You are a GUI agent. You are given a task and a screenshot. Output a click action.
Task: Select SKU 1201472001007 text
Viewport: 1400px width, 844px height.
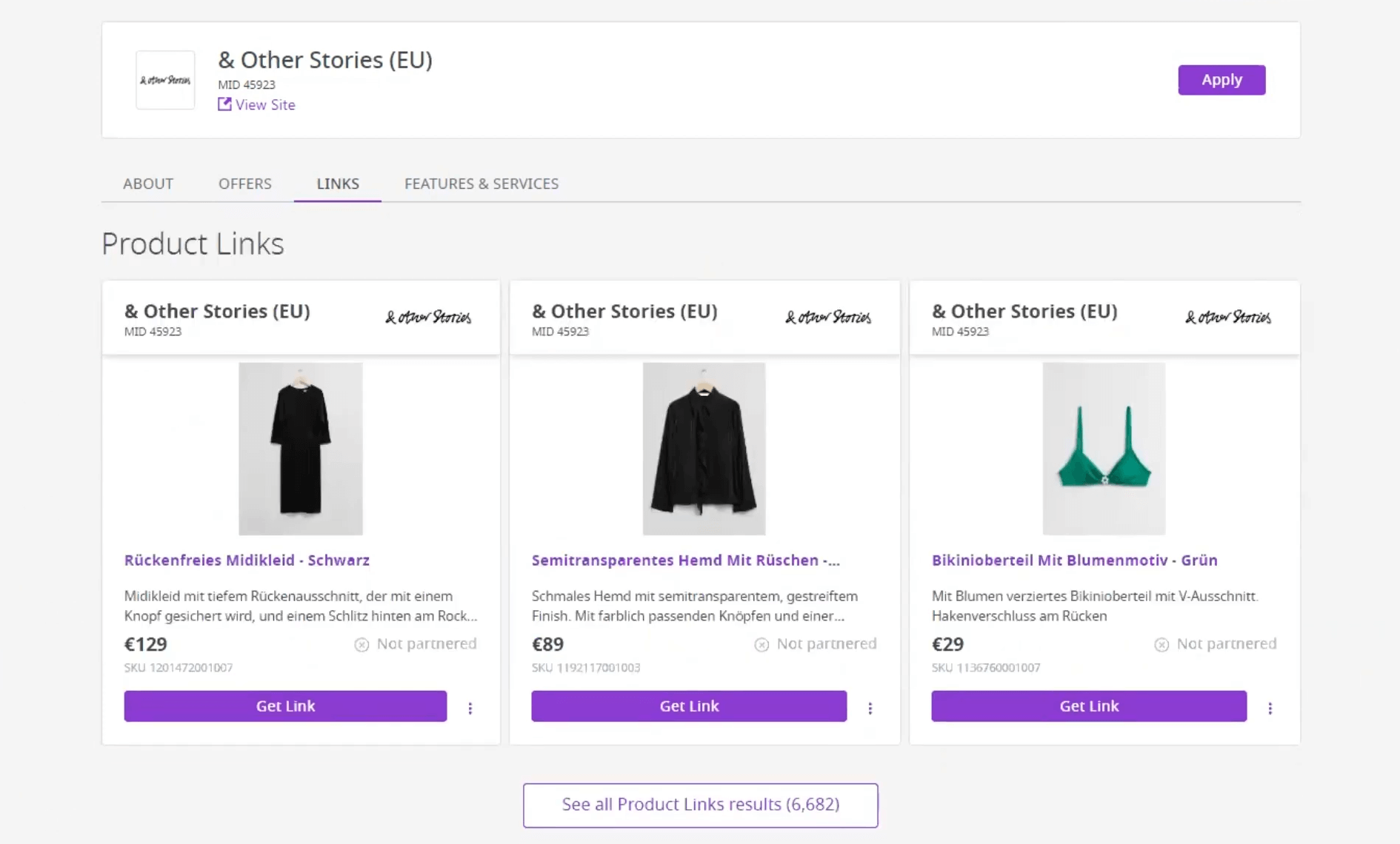point(179,668)
